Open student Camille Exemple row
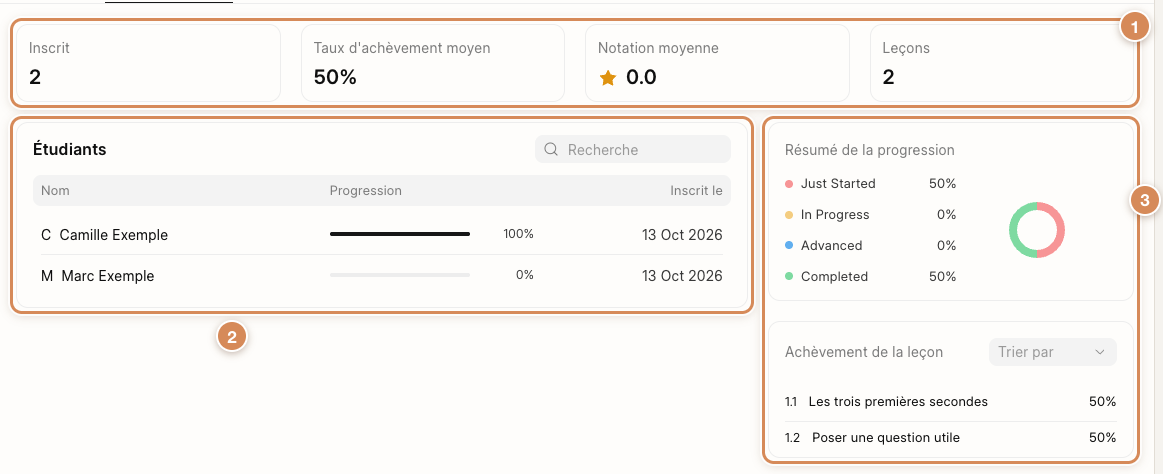This screenshot has width=1163, height=474. [x=381, y=235]
